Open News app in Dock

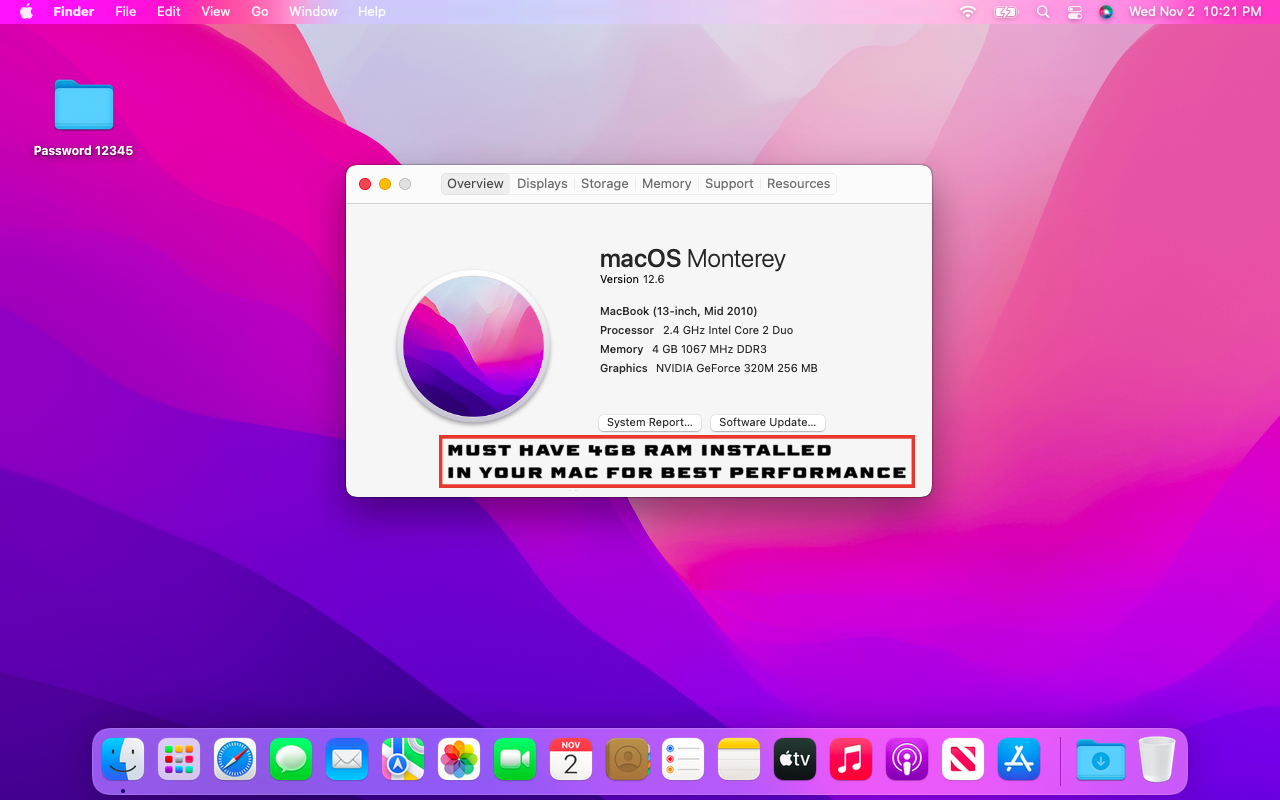click(x=963, y=760)
